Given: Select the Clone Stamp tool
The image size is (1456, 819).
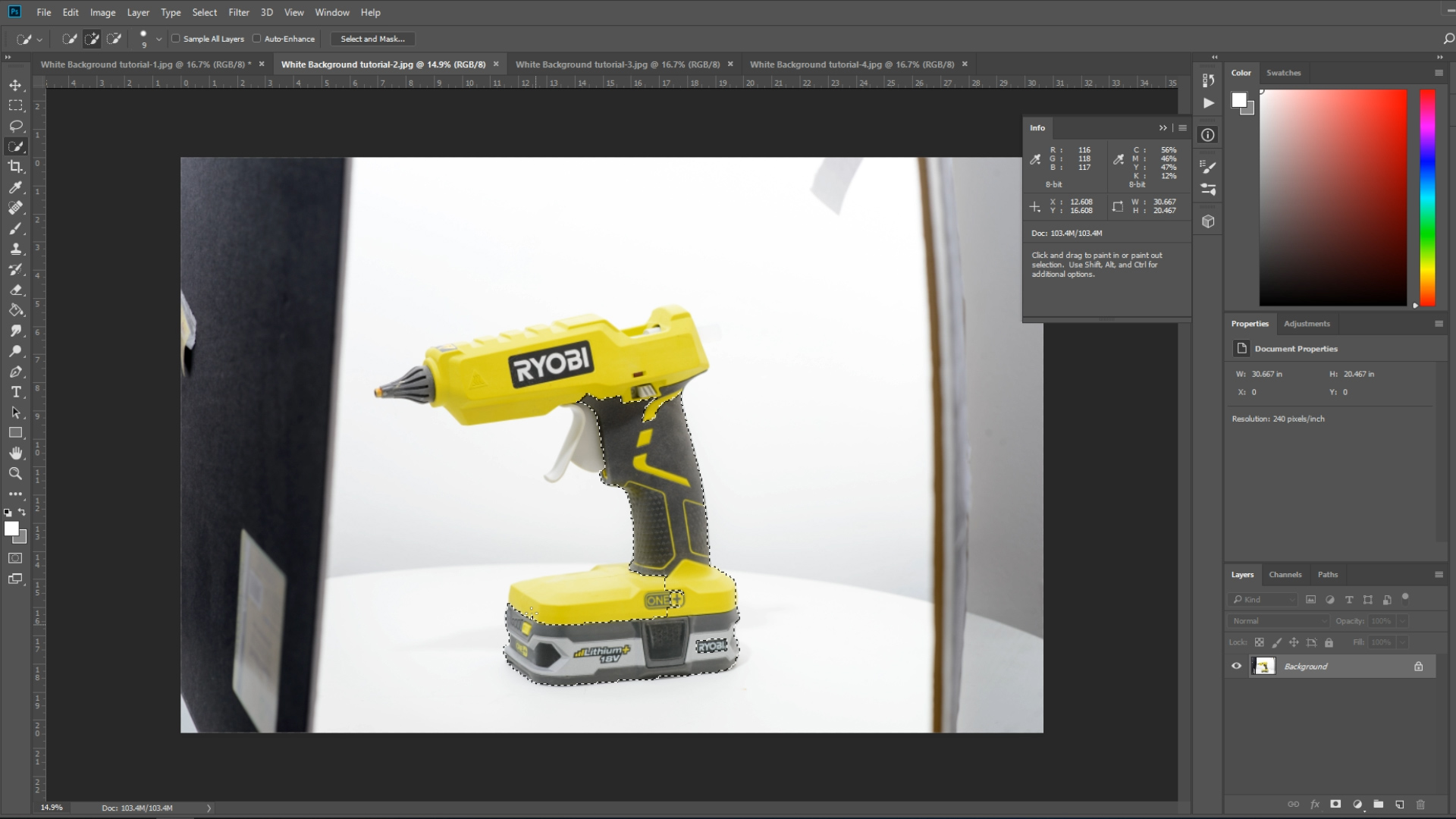Looking at the screenshot, I should 15,249.
